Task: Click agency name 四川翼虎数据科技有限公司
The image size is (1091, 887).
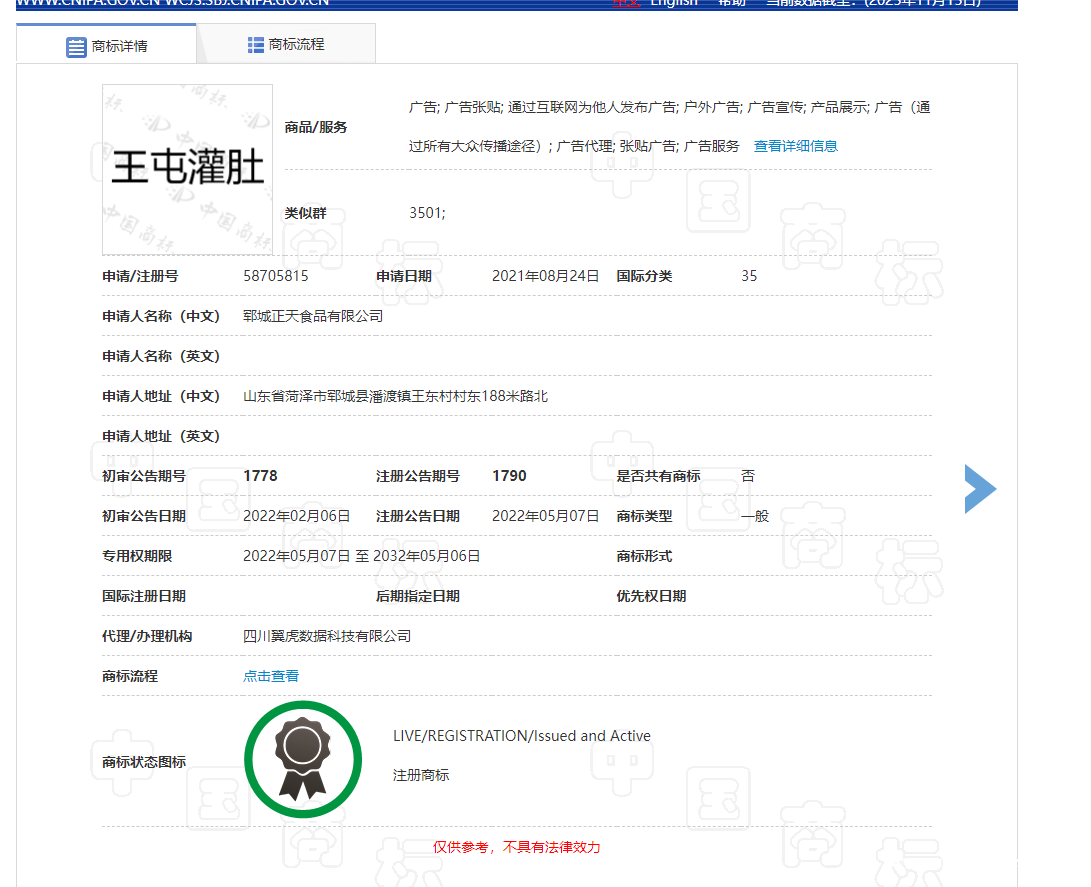Action: 327,636
